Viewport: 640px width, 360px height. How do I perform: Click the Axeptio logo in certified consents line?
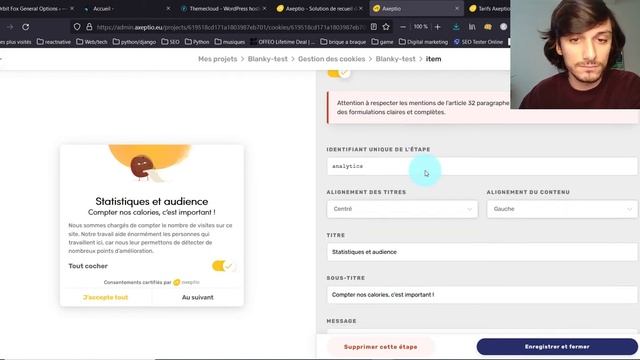[187, 282]
